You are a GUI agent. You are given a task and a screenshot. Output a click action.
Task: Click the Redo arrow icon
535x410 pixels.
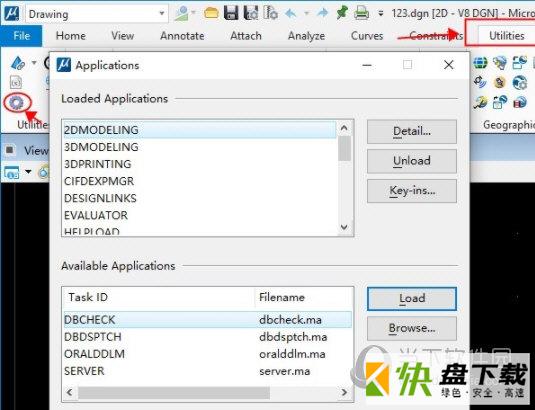(322, 13)
